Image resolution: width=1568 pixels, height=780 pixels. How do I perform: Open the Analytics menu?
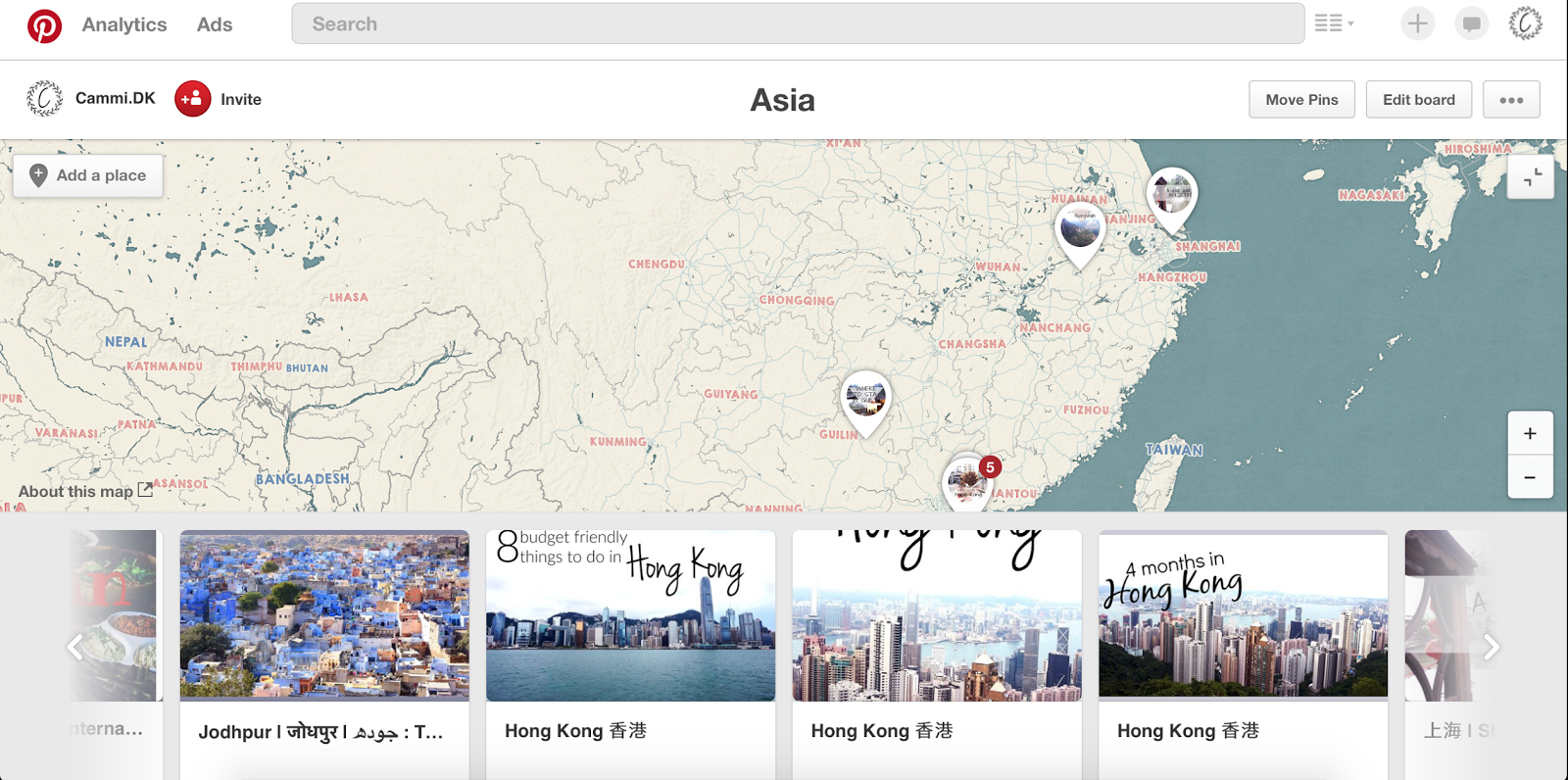point(124,24)
